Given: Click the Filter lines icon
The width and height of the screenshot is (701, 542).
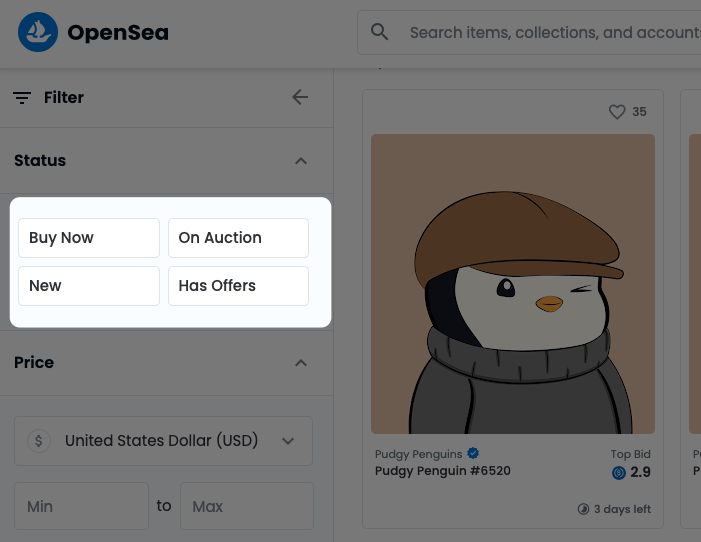Looking at the screenshot, I should point(22,97).
